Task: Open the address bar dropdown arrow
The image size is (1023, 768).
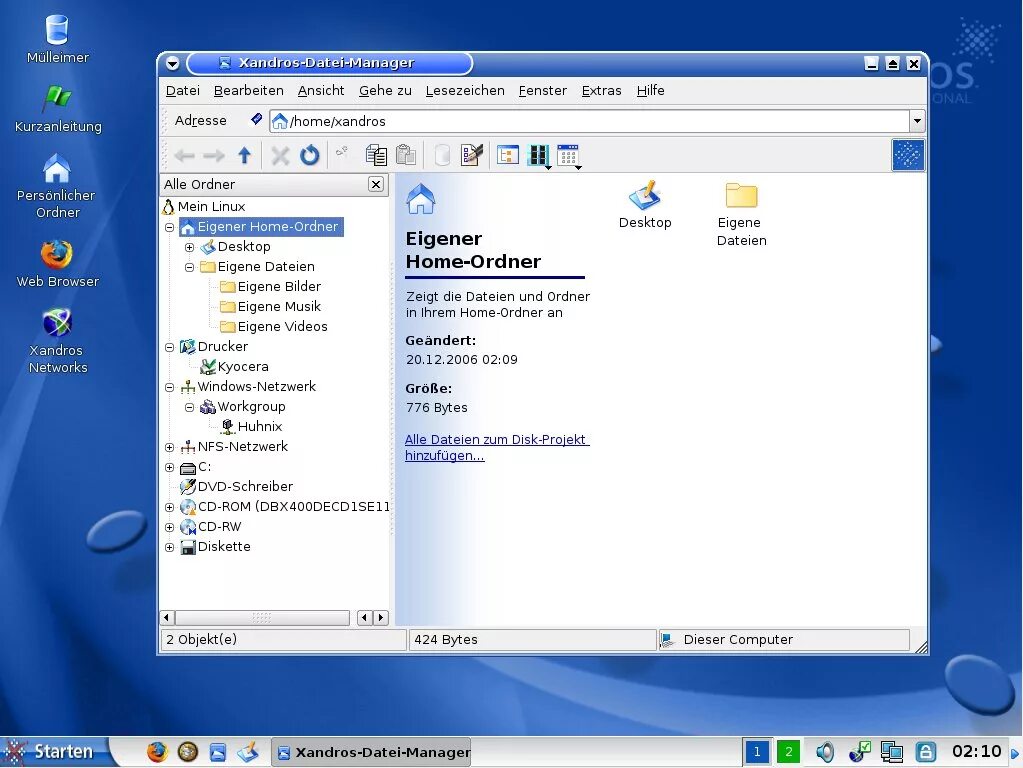Action: pos(917,121)
